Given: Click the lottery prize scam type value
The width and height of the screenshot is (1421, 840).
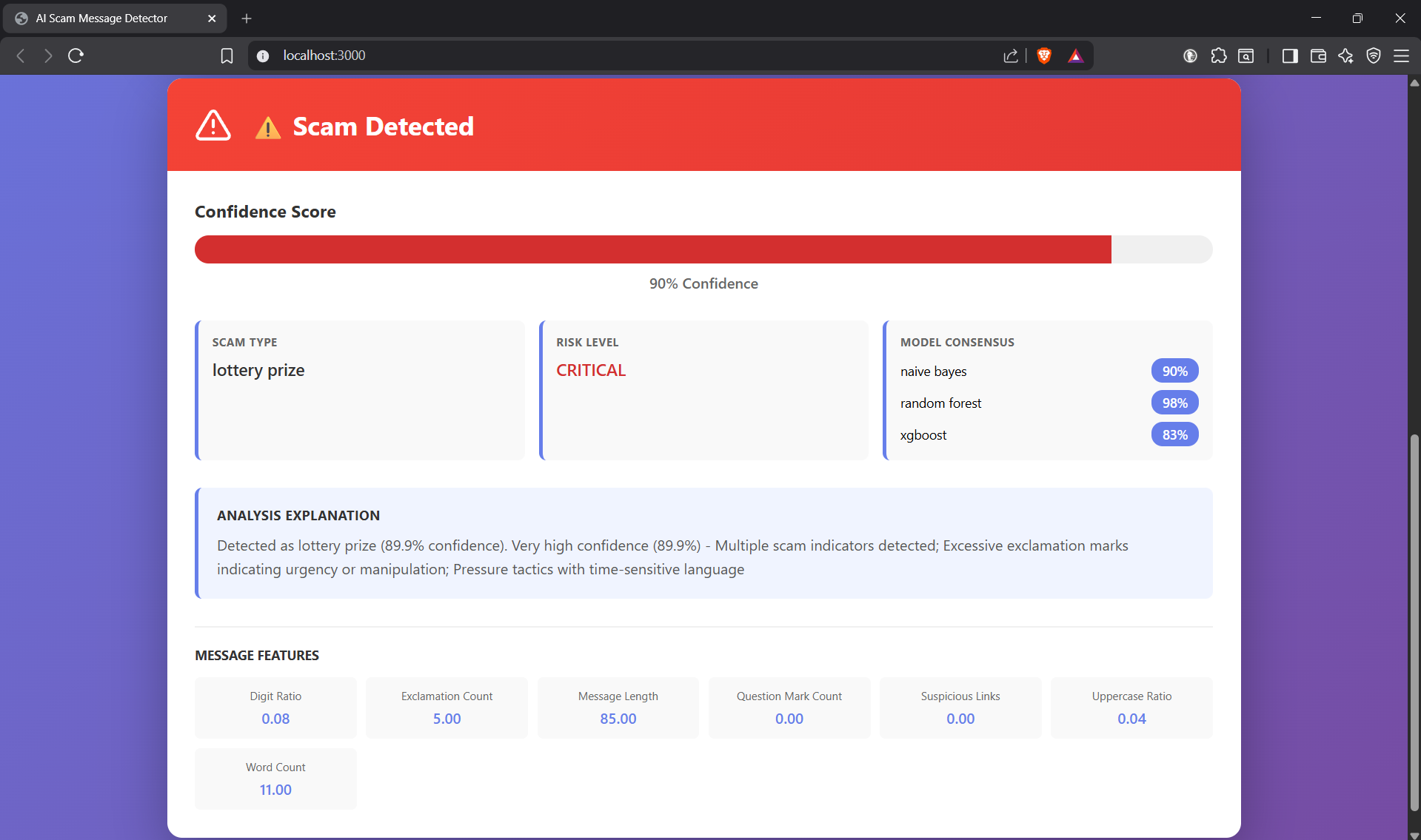Looking at the screenshot, I should 258,370.
